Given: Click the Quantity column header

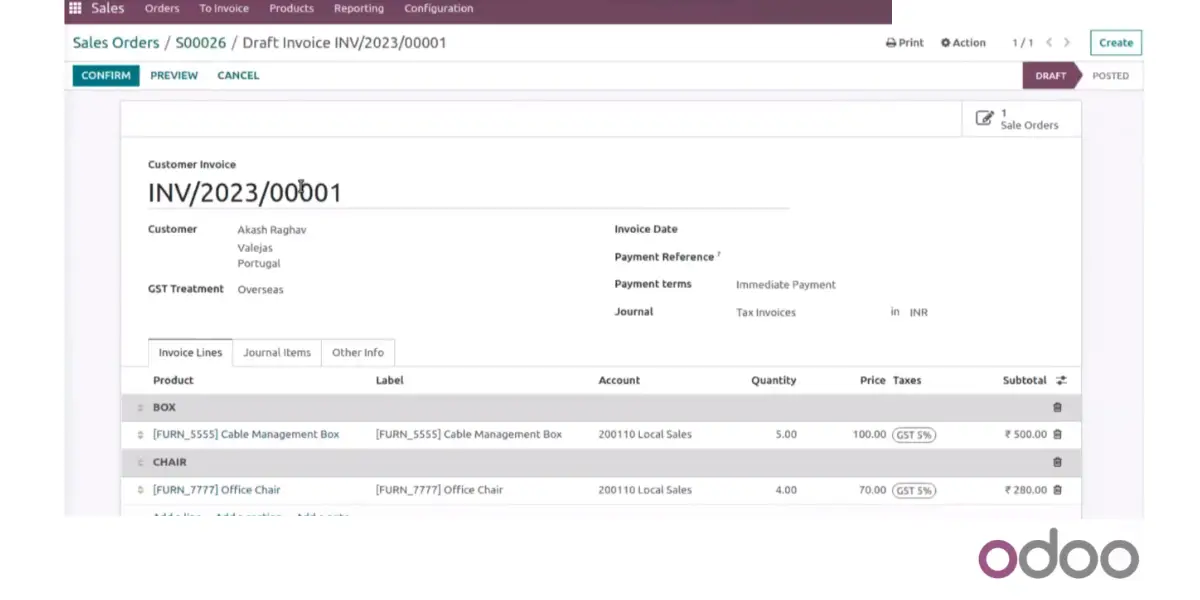Looking at the screenshot, I should click(x=774, y=380).
